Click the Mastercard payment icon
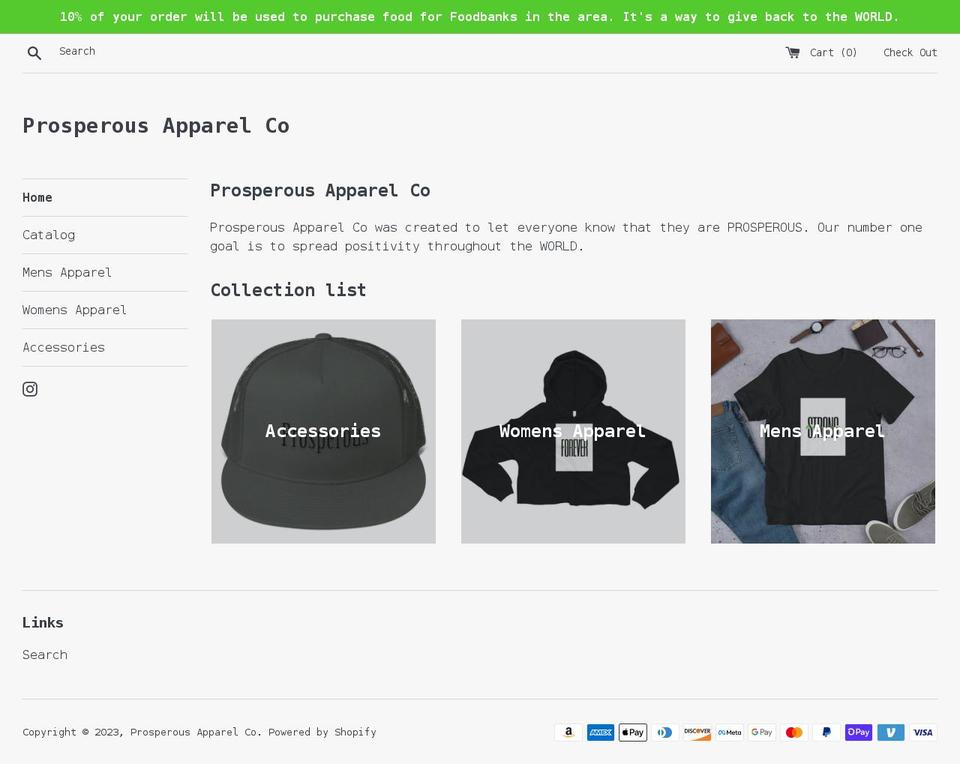This screenshot has width=960, height=764. pyautogui.click(x=794, y=732)
